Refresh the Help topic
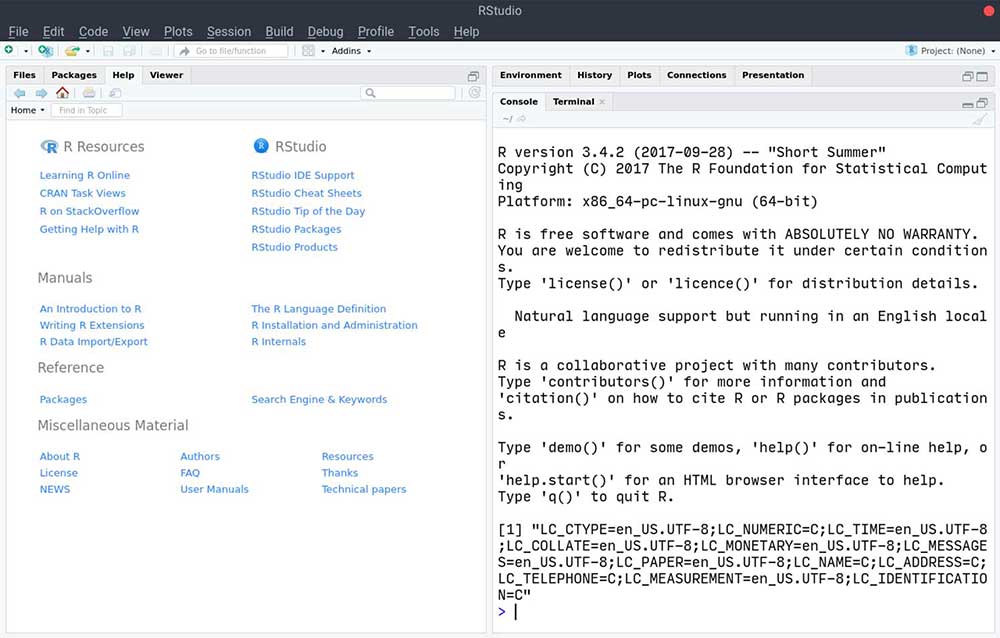The image size is (1000, 638). coord(475,93)
